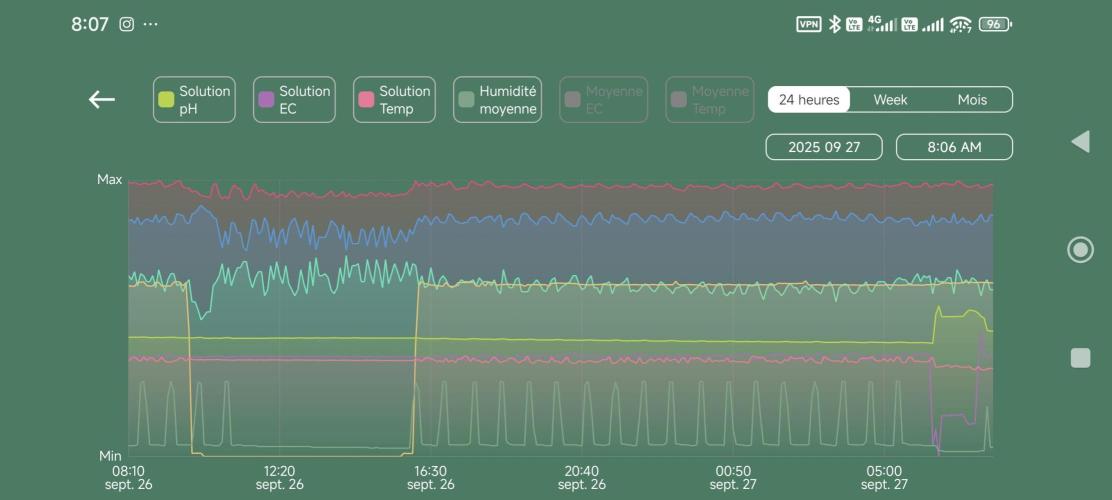Open the 8:06 AM time picker
The height and width of the screenshot is (500, 1112).
click(x=954, y=147)
